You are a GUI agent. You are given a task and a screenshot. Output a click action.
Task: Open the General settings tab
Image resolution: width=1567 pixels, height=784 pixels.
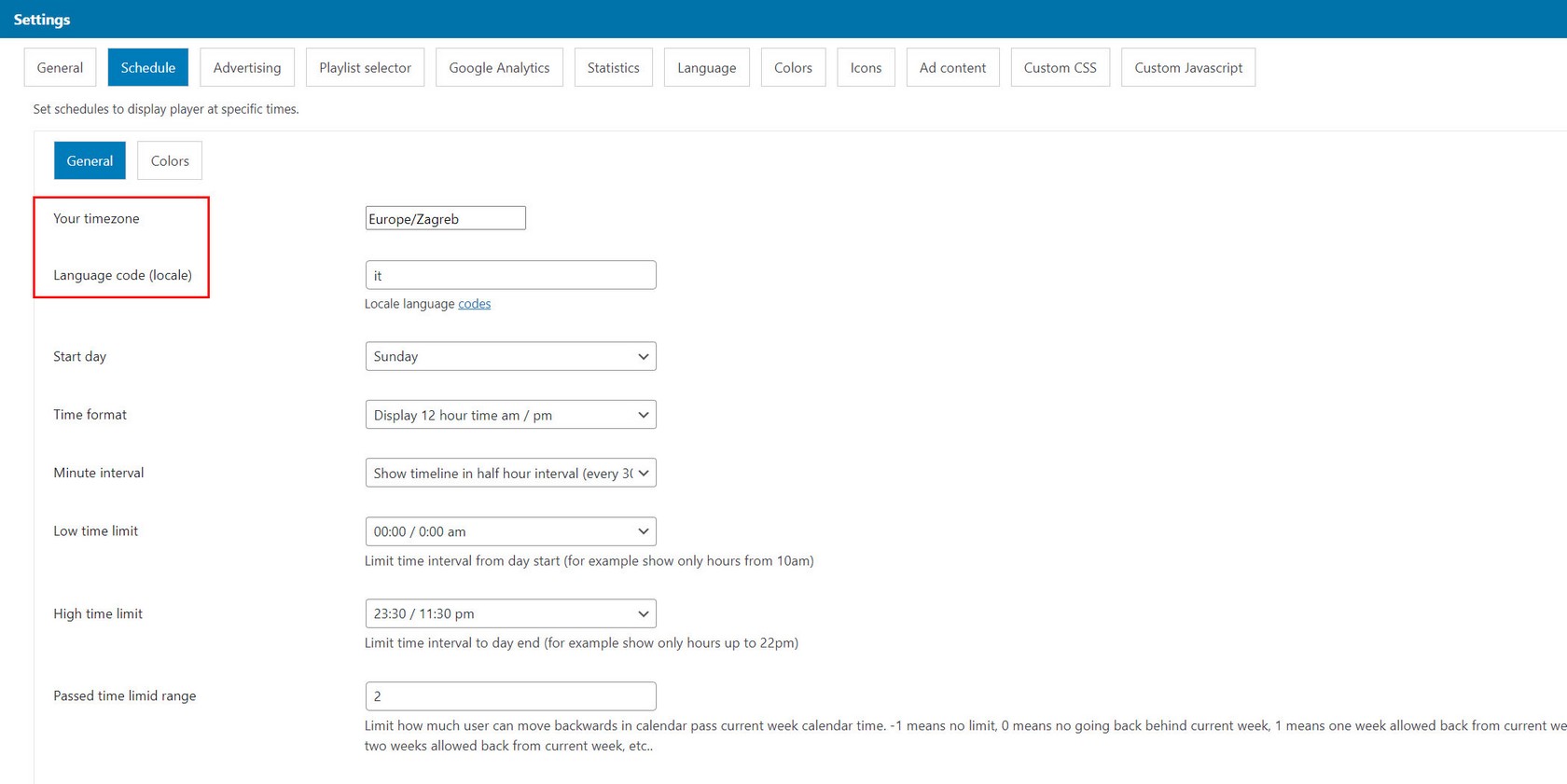(60, 67)
